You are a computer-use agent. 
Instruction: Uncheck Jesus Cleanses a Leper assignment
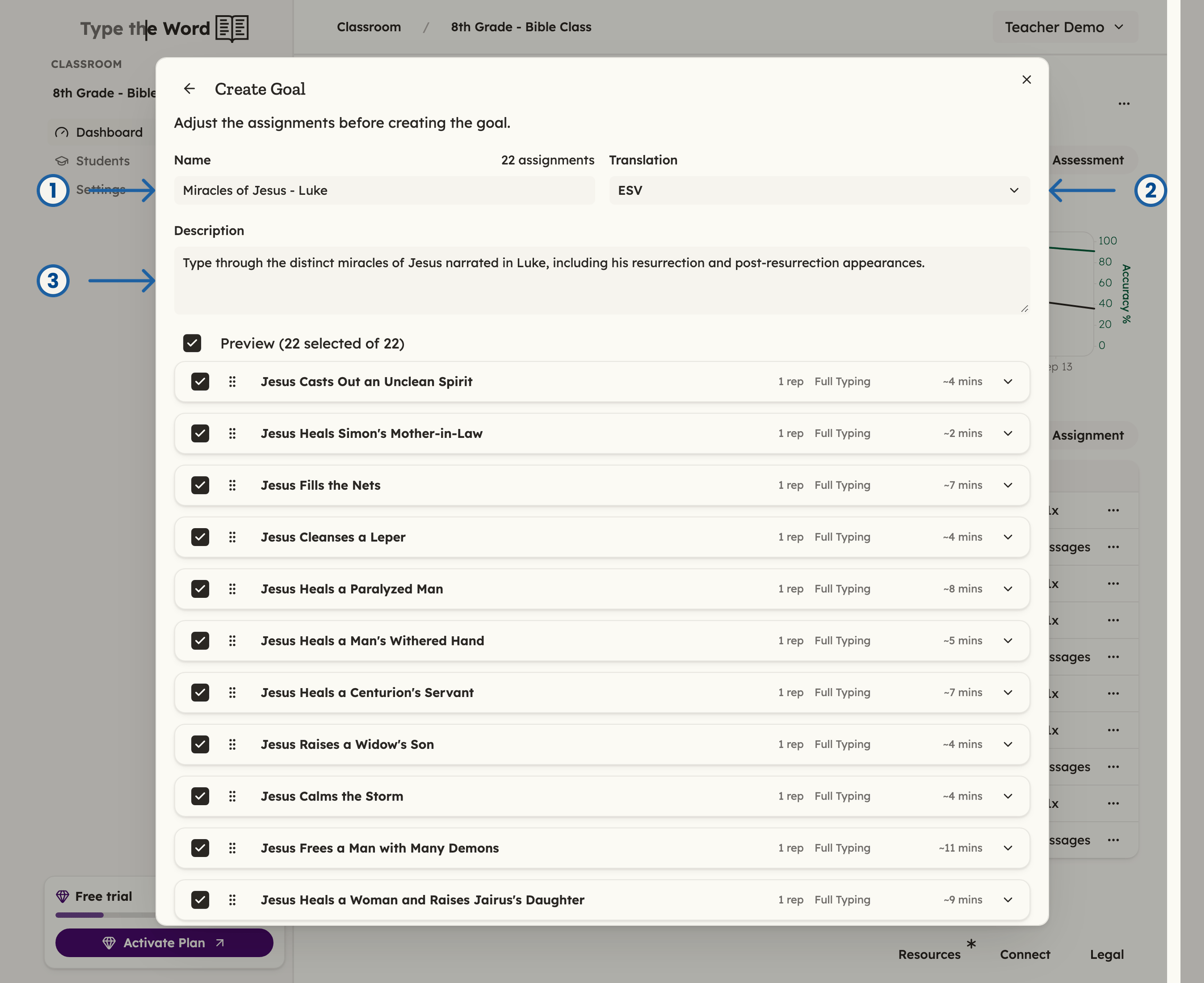point(200,538)
